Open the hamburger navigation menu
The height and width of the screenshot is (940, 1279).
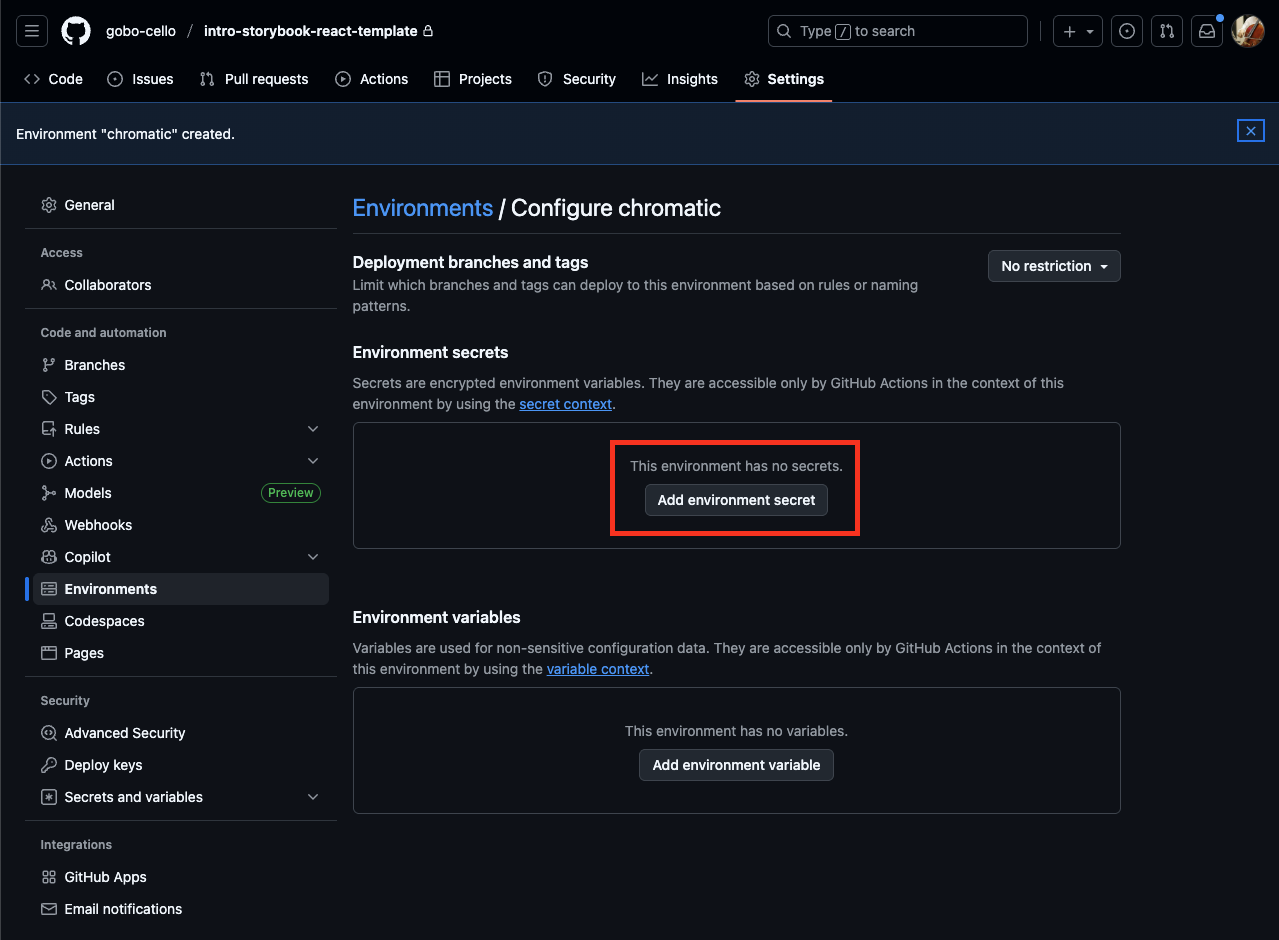click(32, 31)
